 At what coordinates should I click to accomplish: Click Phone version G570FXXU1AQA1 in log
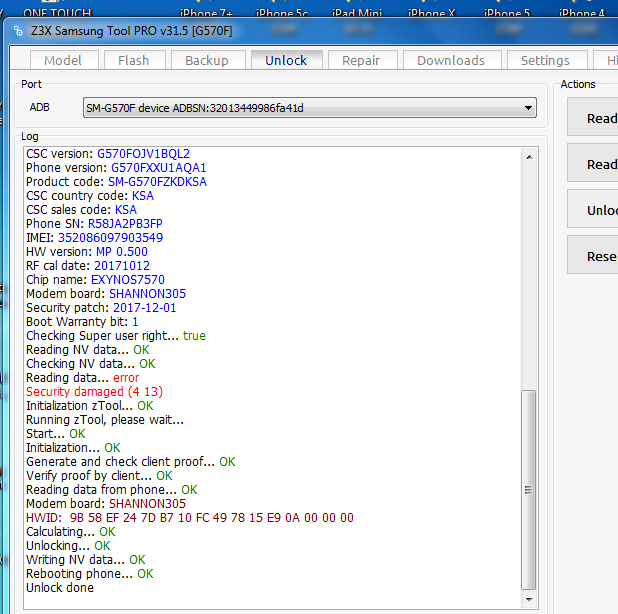[x=116, y=168]
